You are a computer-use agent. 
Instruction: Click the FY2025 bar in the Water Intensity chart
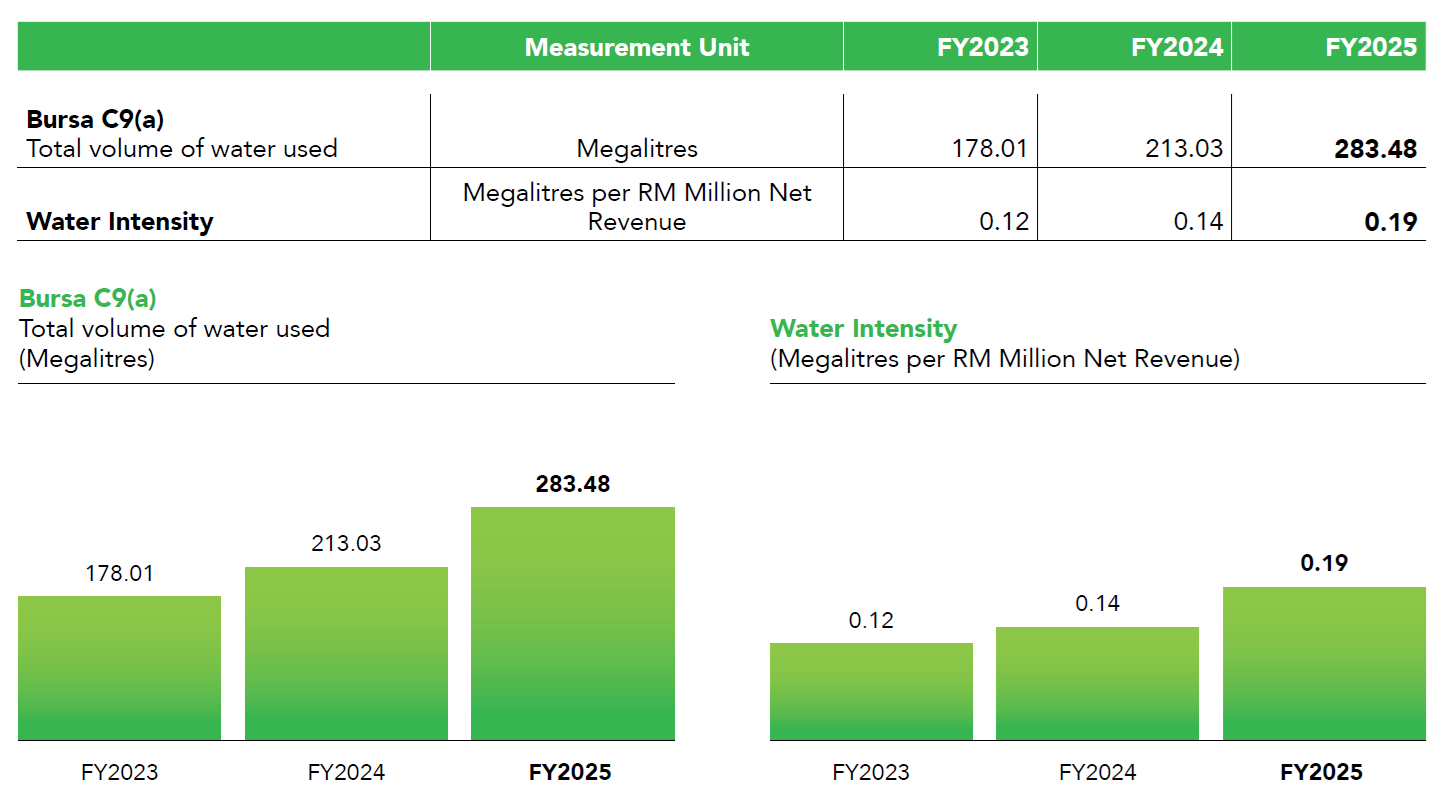(1324, 664)
